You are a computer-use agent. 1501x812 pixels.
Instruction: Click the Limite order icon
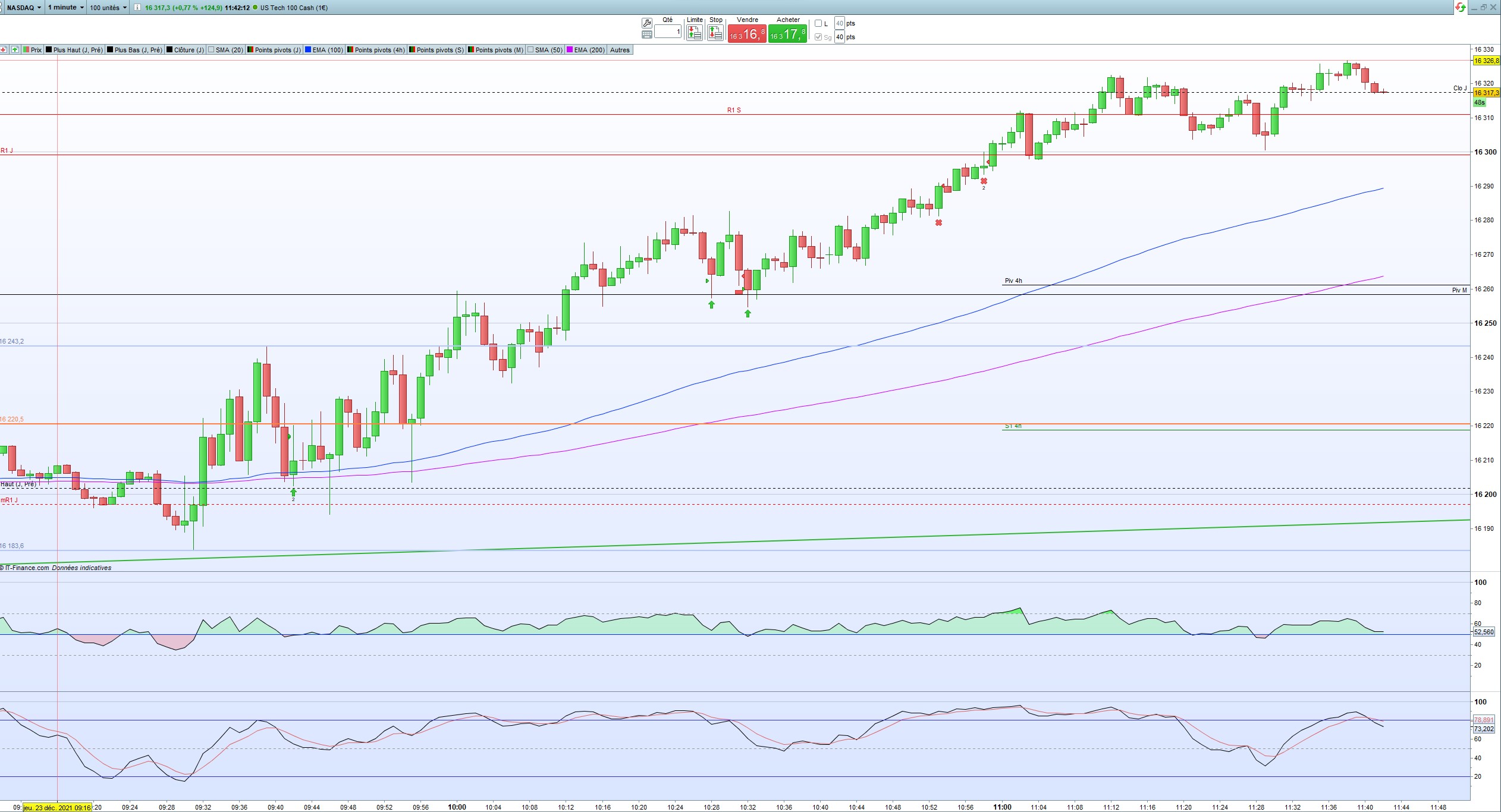pos(694,32)
